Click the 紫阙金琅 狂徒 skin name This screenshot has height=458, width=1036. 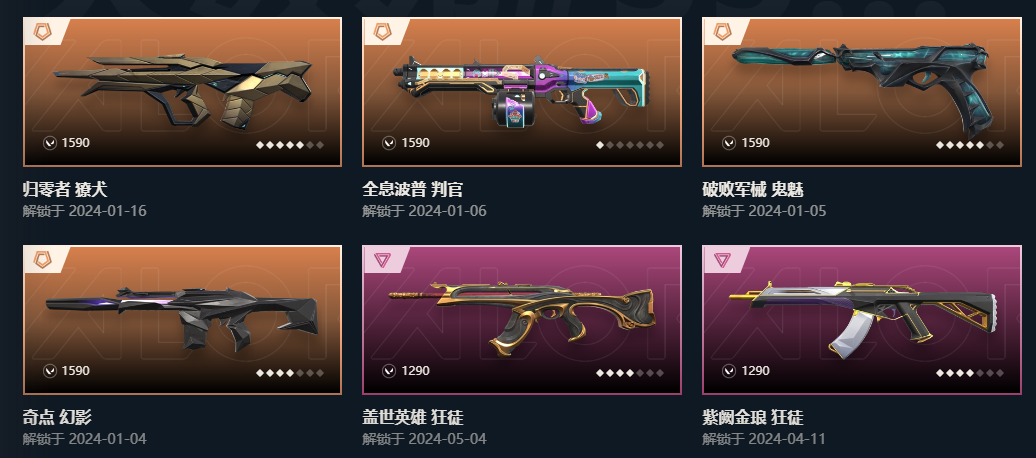753,418
